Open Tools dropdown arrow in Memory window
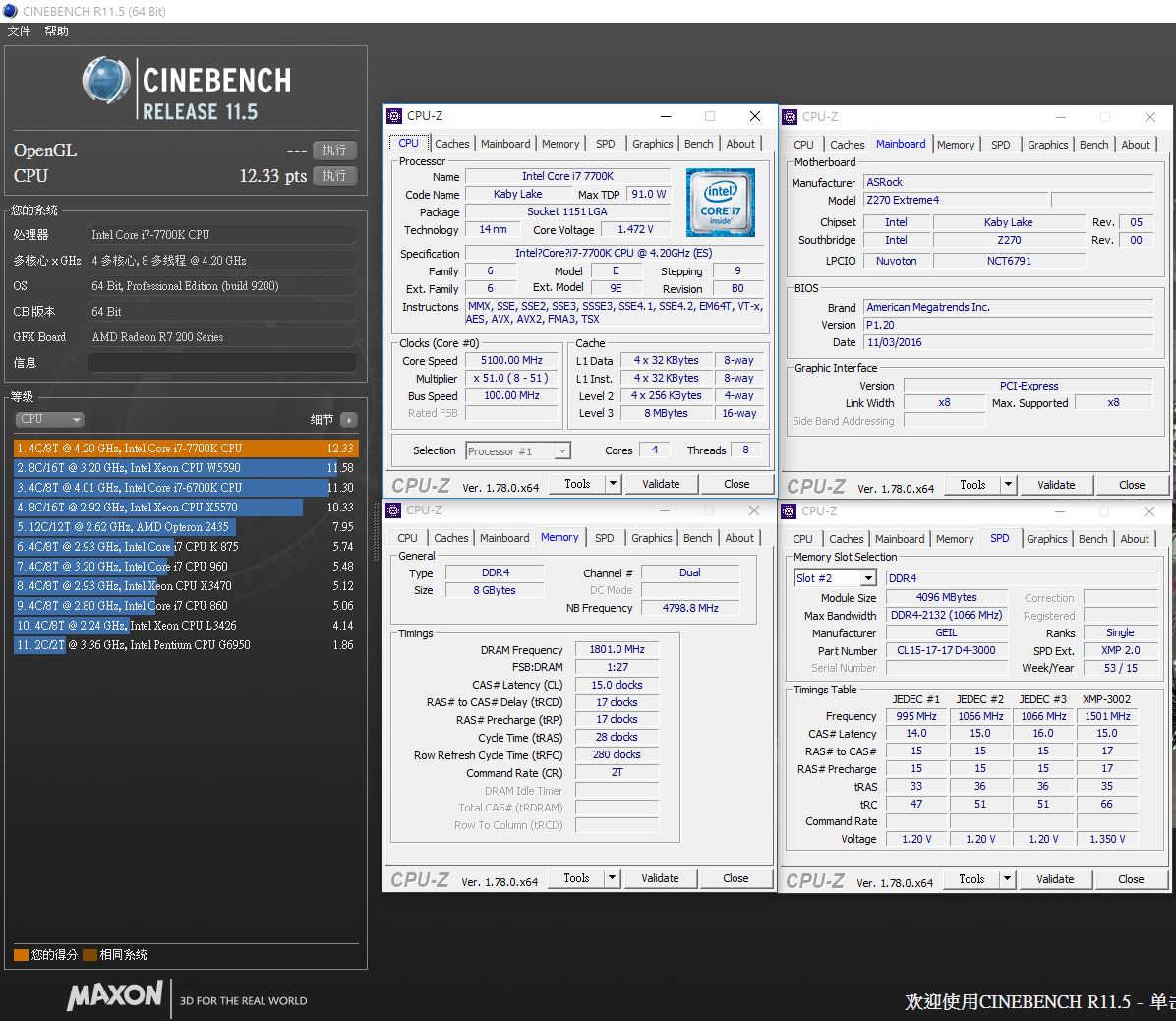 [x=613, y=877]
